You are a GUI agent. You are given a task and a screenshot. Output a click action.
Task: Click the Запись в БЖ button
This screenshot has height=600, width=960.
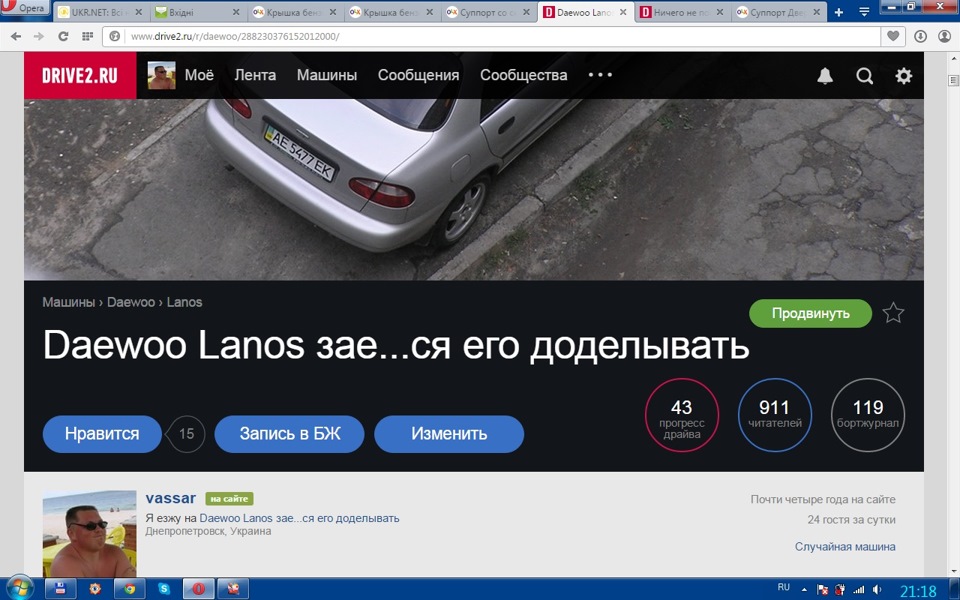pyautogui.click(x=290, y=433)
